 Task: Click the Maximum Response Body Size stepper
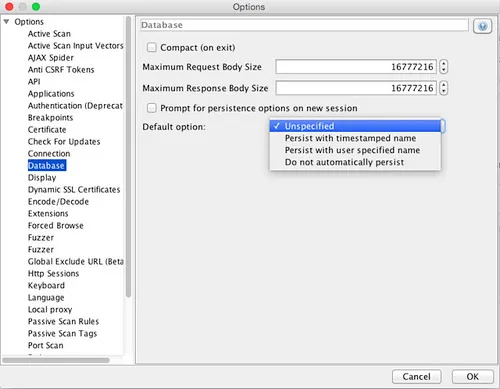[x=443, y=88]
